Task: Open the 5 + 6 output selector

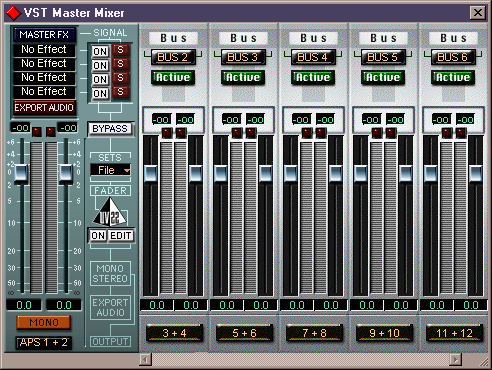Action: pos(244,333)
